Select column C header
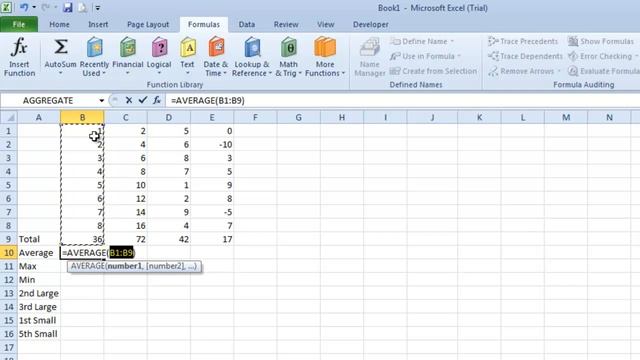The image size is (640, 360). click(x=125, y=118)
